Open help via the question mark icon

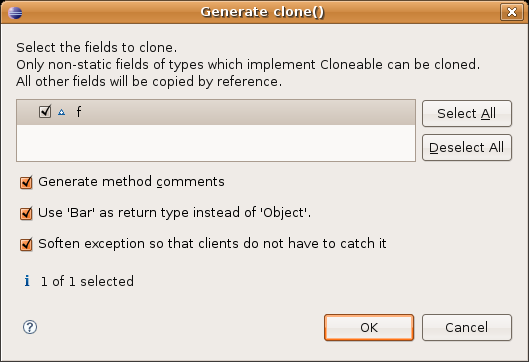pos(30,327)
